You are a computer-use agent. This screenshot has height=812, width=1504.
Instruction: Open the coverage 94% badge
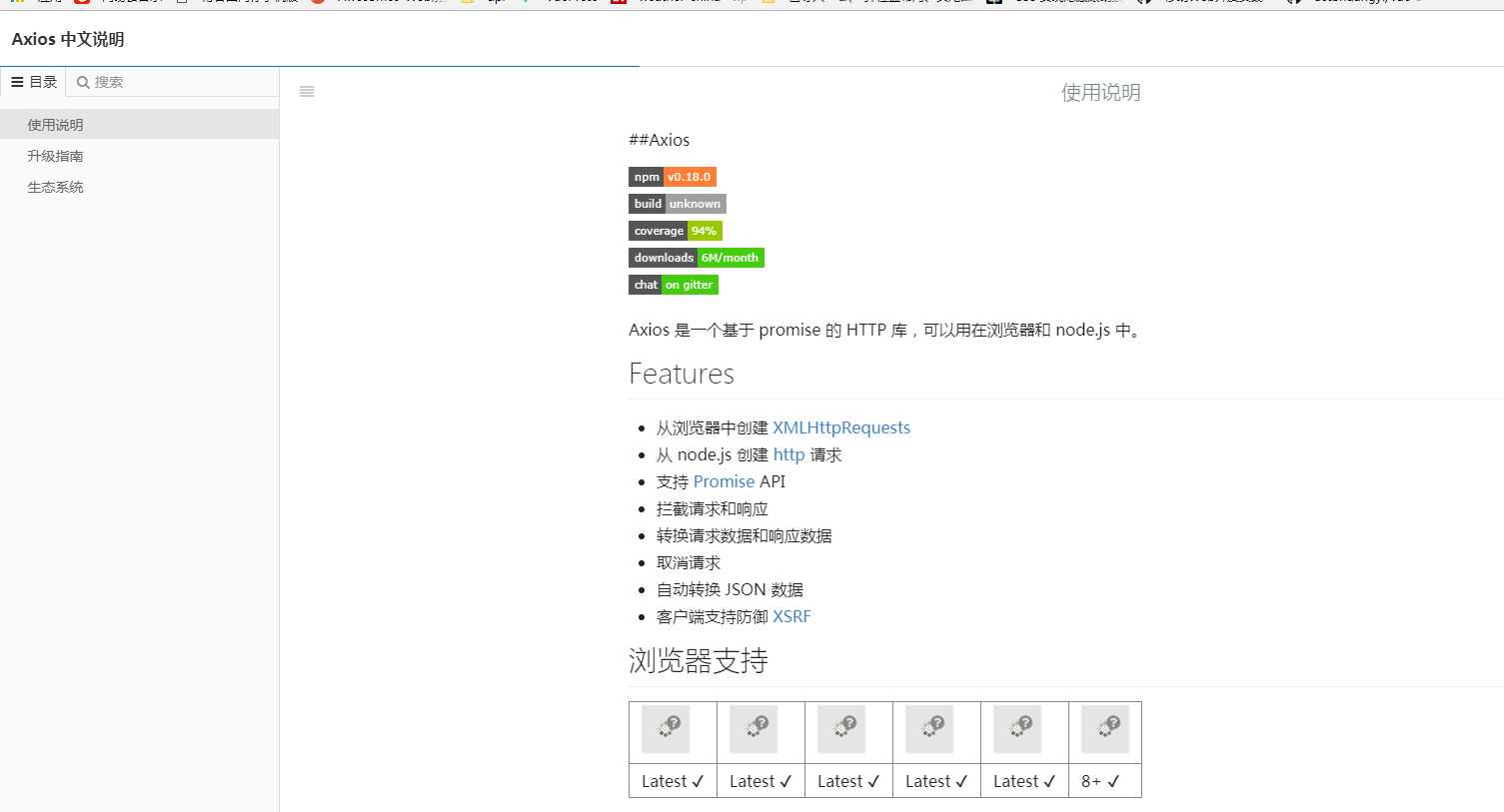(676, 231)
